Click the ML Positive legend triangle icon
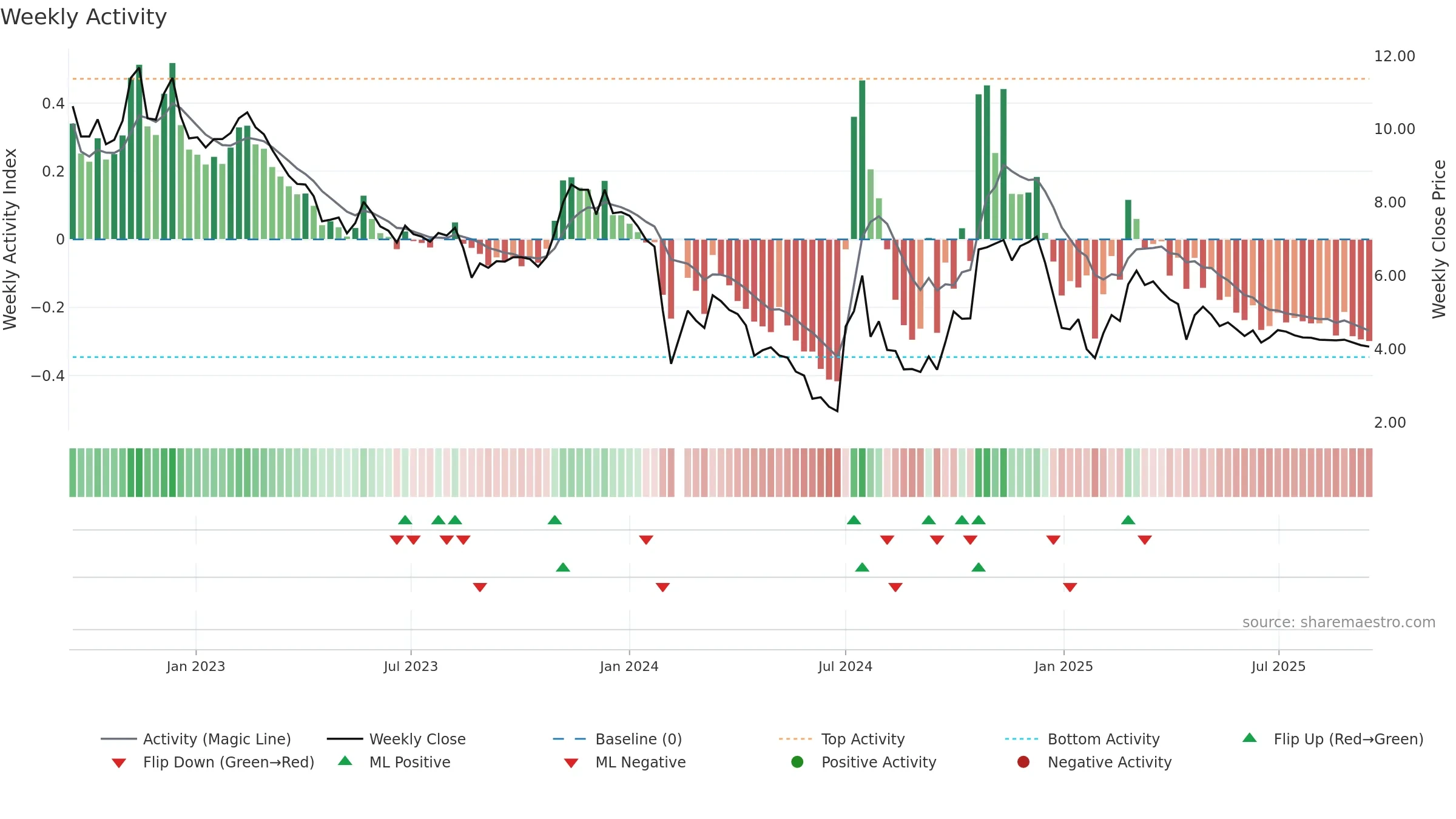Viewport: 1456px width, 819px height. 345,761
